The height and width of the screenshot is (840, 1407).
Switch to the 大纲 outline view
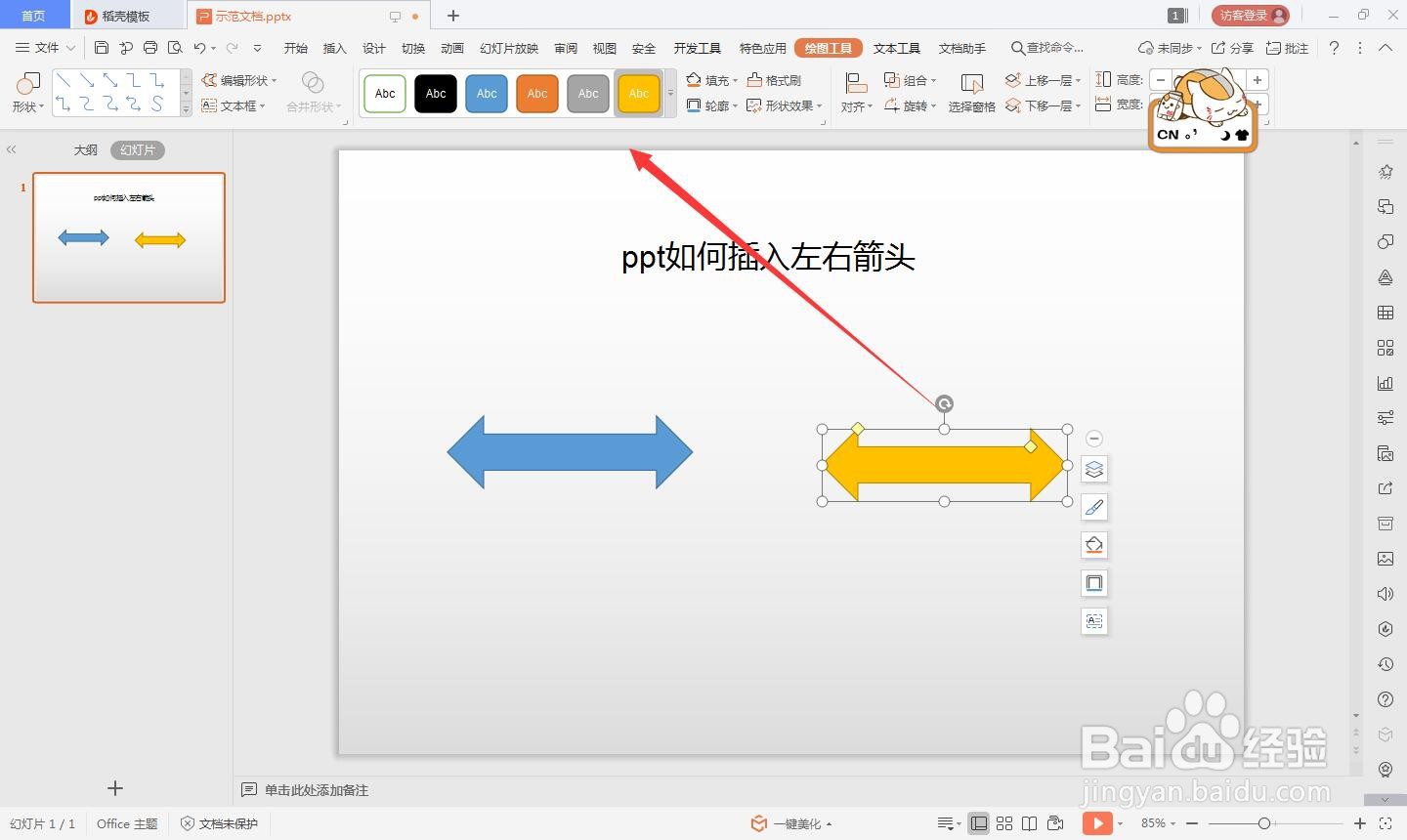tap(86, 149)
